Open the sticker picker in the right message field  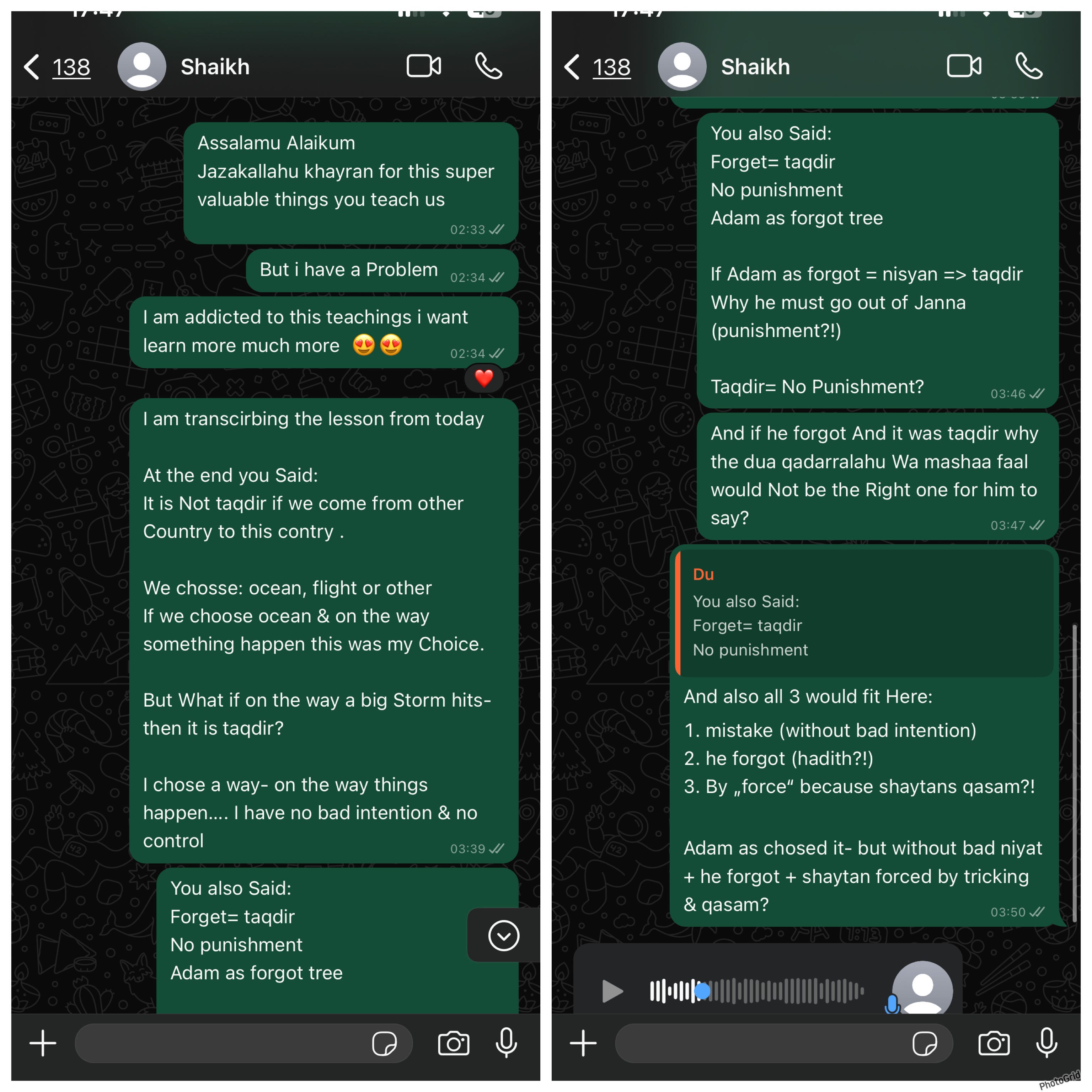pyautogui.click(x=925, y=1043)
